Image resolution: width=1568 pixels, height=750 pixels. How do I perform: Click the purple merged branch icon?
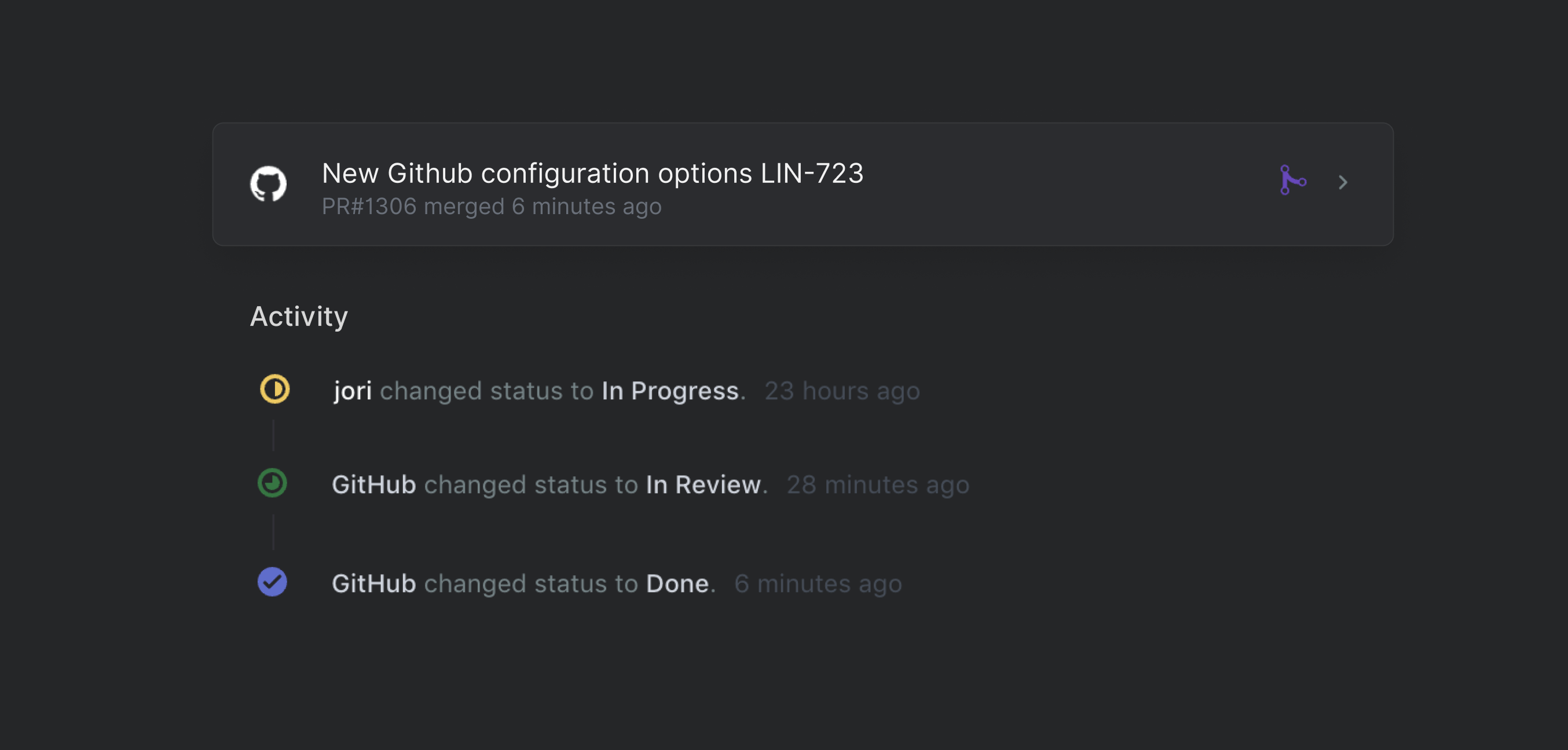(x=1292, y=181)
